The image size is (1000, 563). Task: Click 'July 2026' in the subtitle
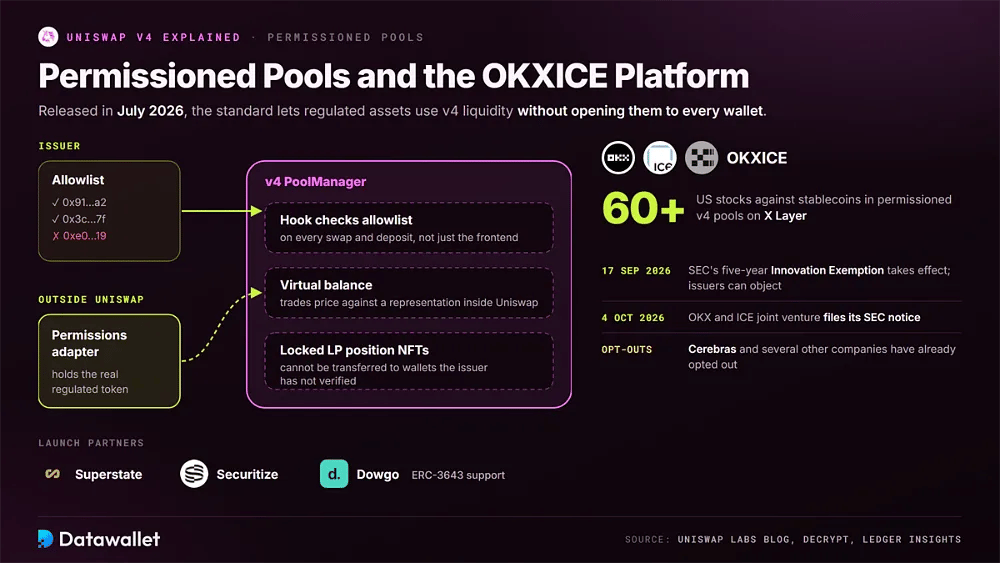pyautogui.click(x=151, y=111)
